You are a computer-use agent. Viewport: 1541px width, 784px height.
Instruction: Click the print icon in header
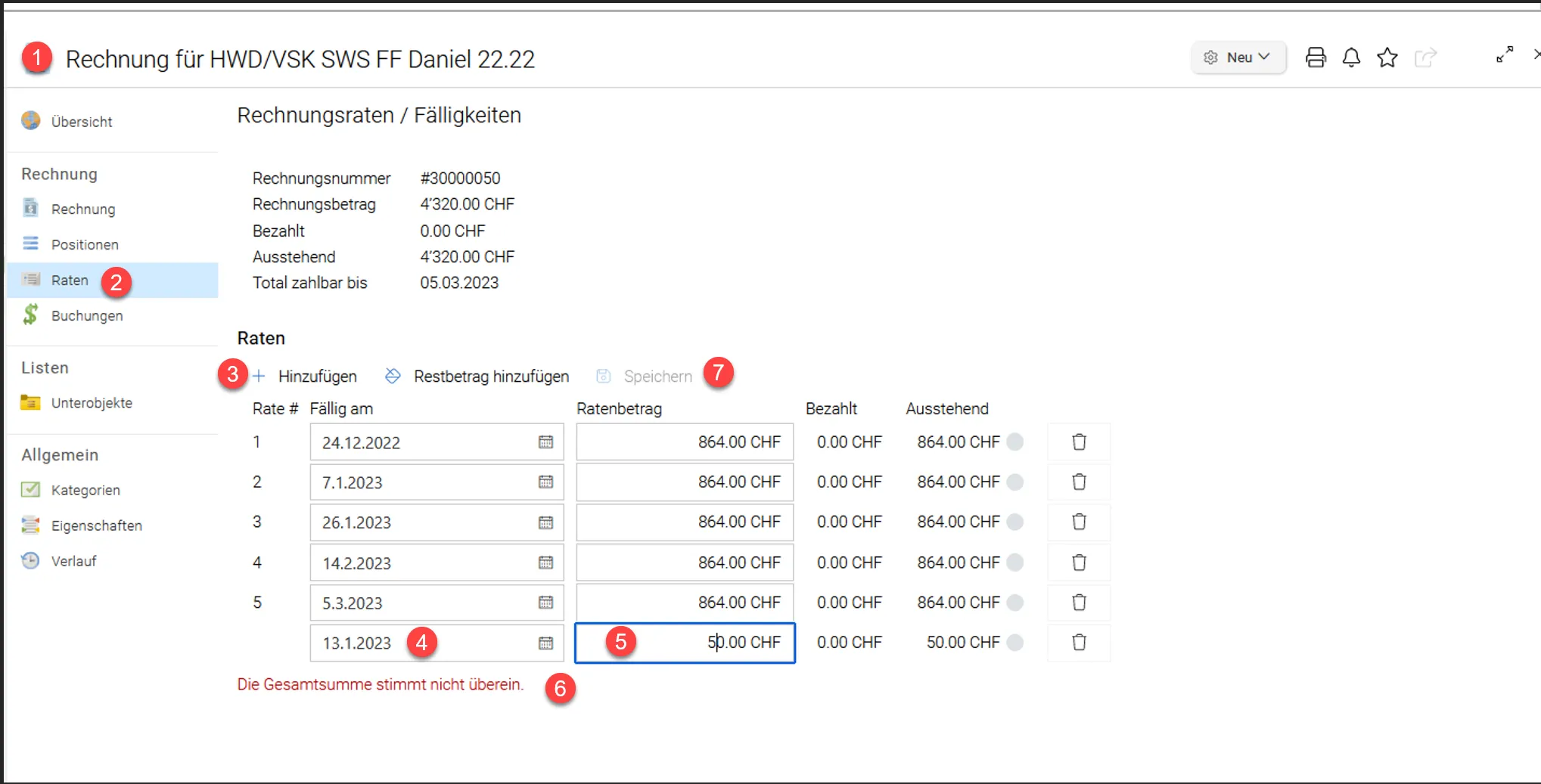pyautogui.click(x=1316, y=57)
